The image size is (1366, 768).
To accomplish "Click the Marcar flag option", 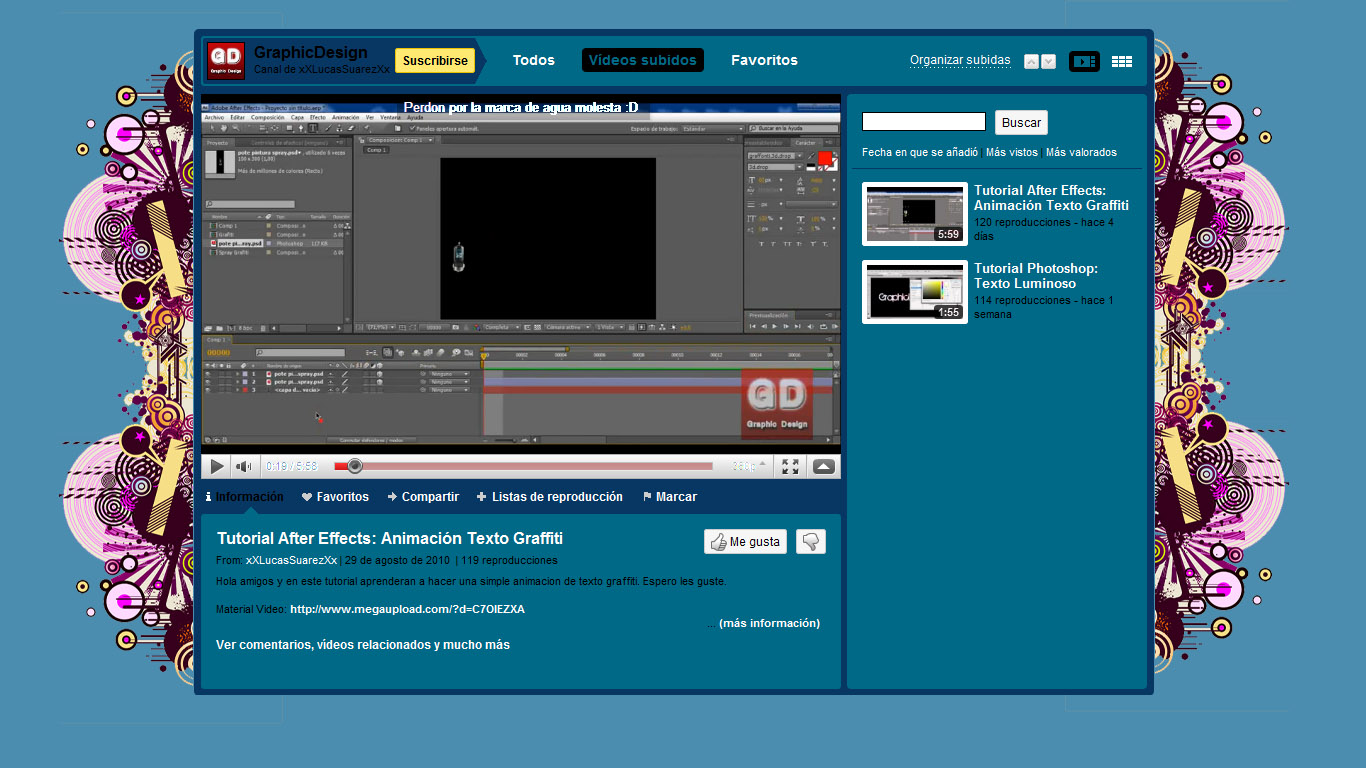I will (669, 497).
